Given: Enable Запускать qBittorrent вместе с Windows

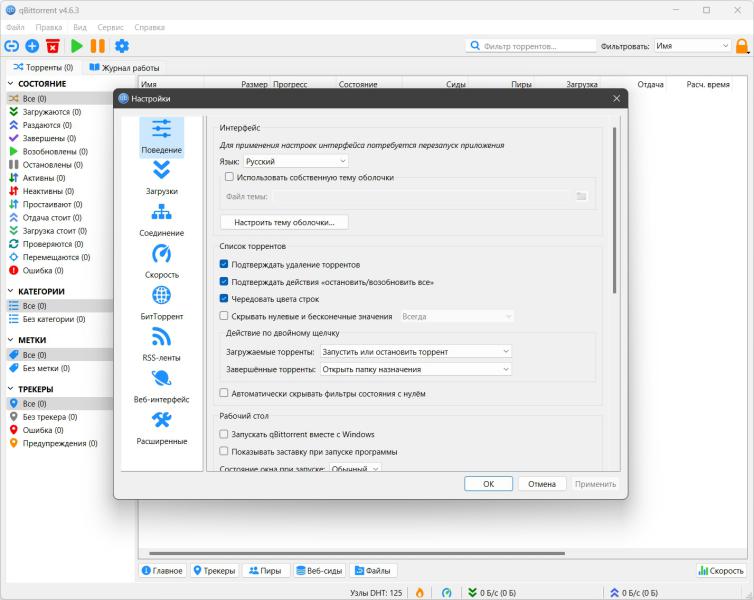Looking at the screenshot, I should coord(224,434).
